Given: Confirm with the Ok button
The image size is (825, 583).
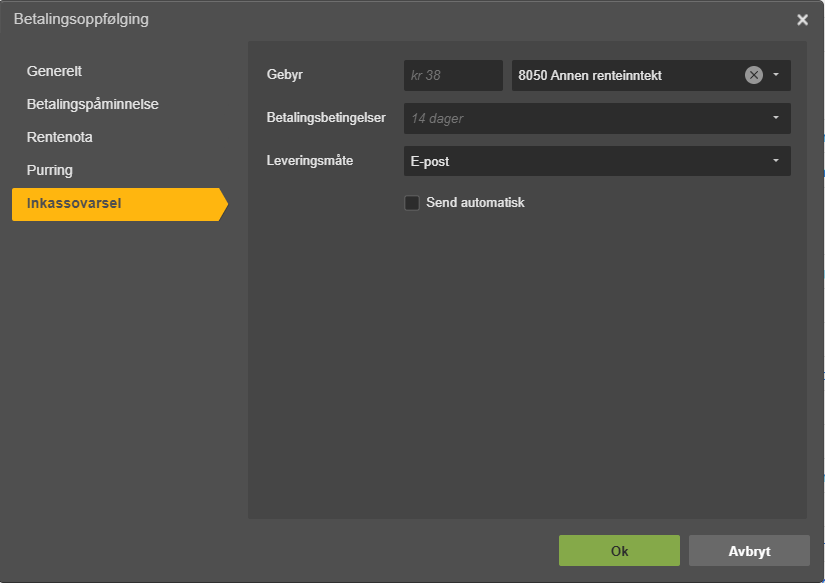Looking at the screenshot, I should (x=619, y=550).
